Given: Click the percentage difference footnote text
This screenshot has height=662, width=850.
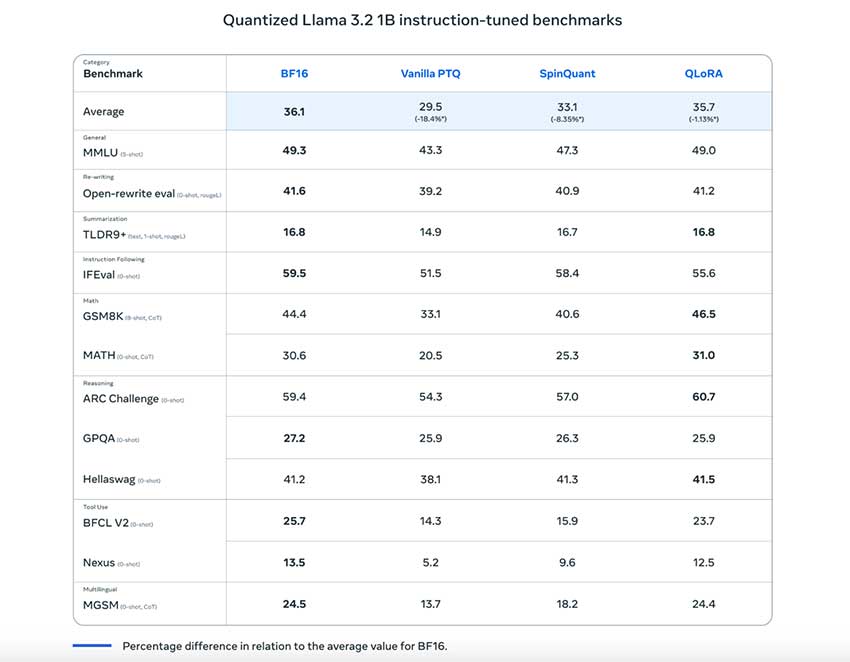Looking at the screenshot, I should pyautogui.click(x=285, y=646).
